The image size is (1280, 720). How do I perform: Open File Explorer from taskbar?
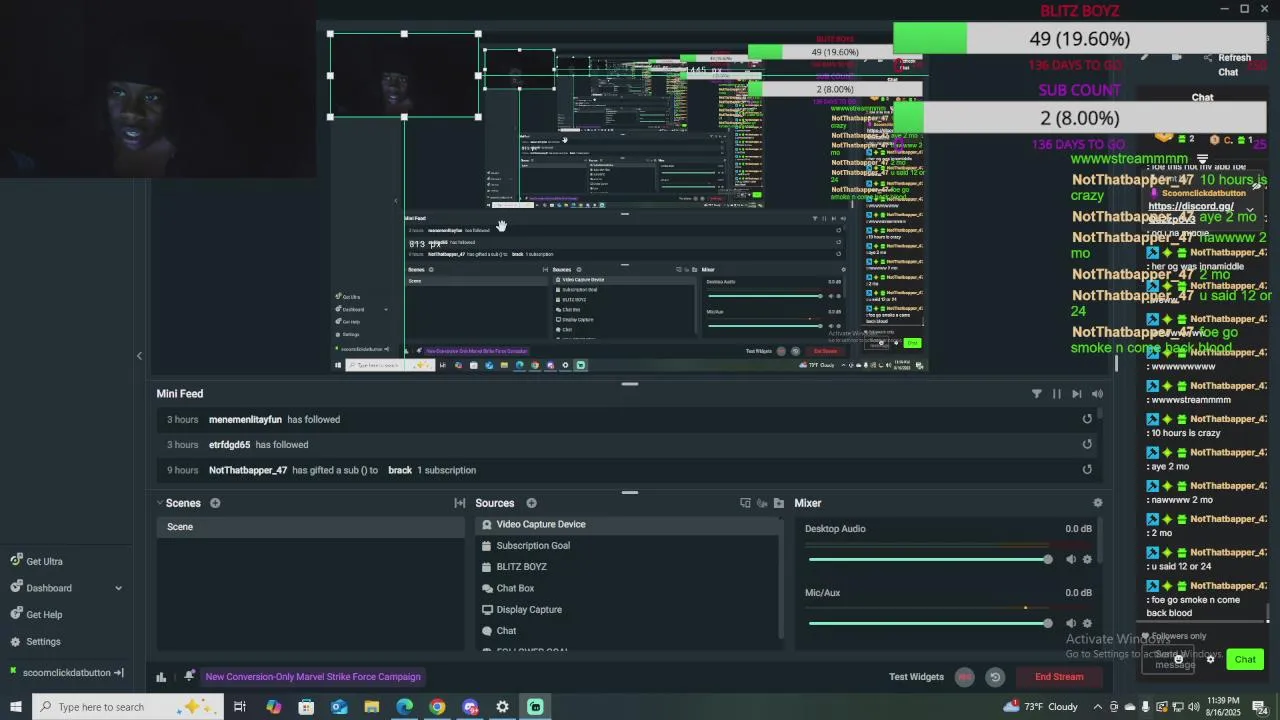(x=371, y=707)
